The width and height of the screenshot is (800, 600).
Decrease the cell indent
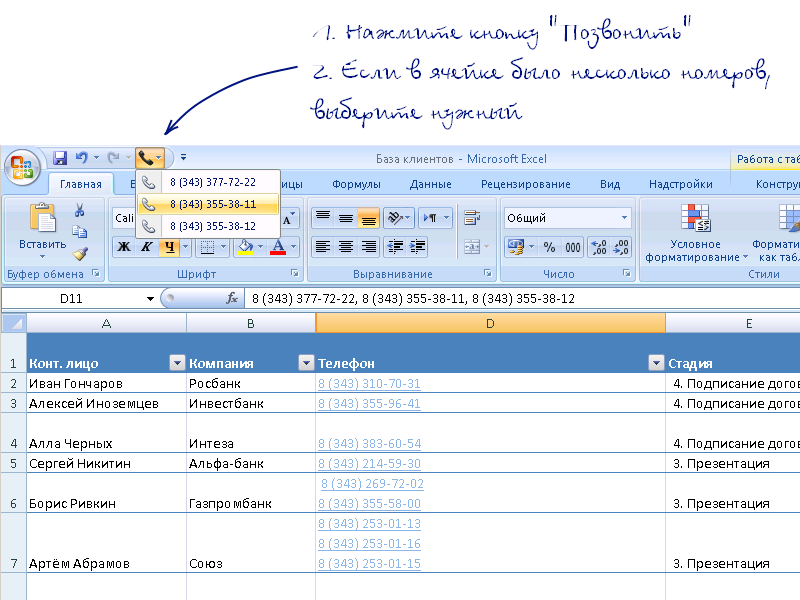395,247
